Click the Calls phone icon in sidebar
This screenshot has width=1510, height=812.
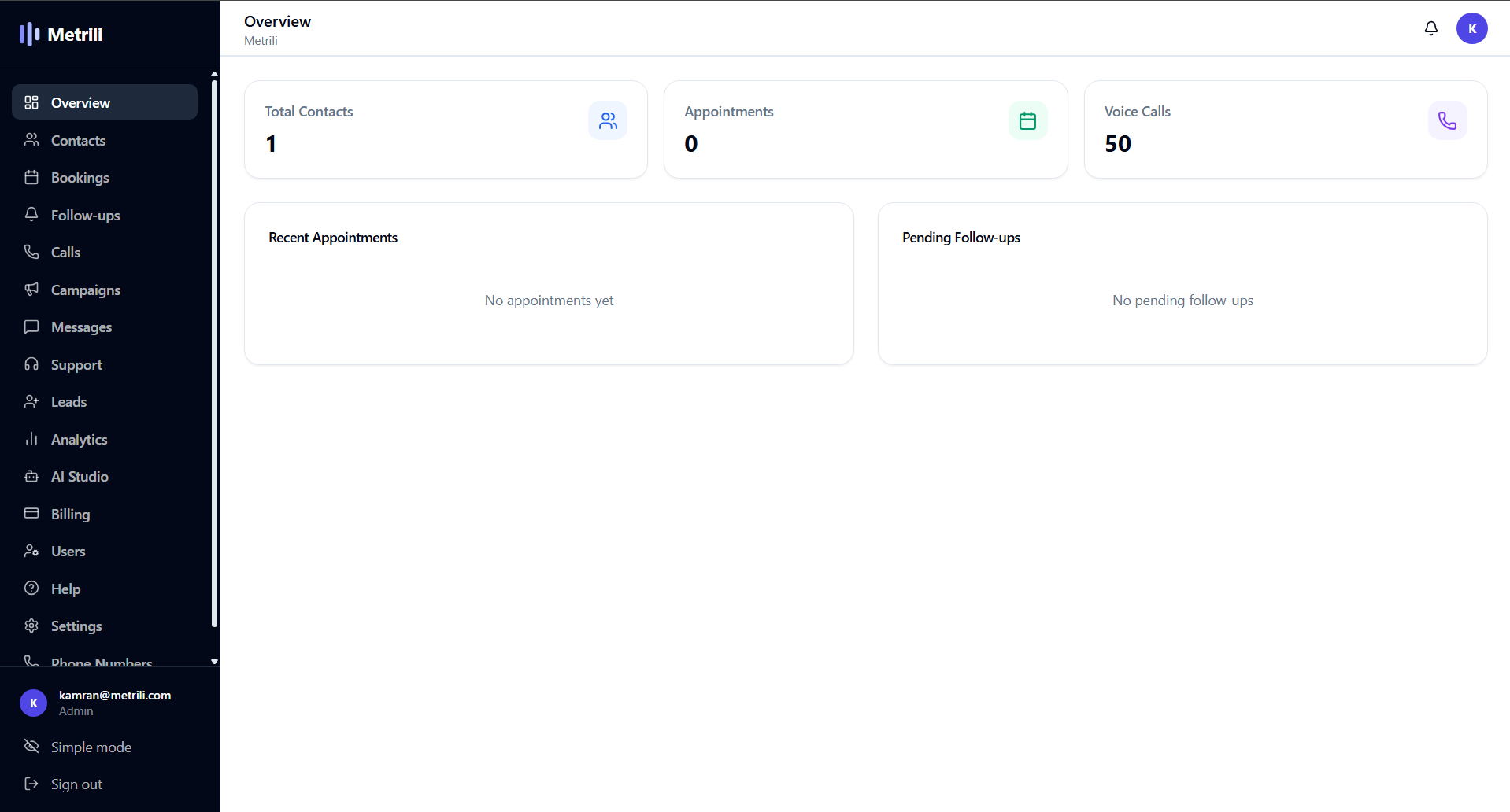(31, 252)
